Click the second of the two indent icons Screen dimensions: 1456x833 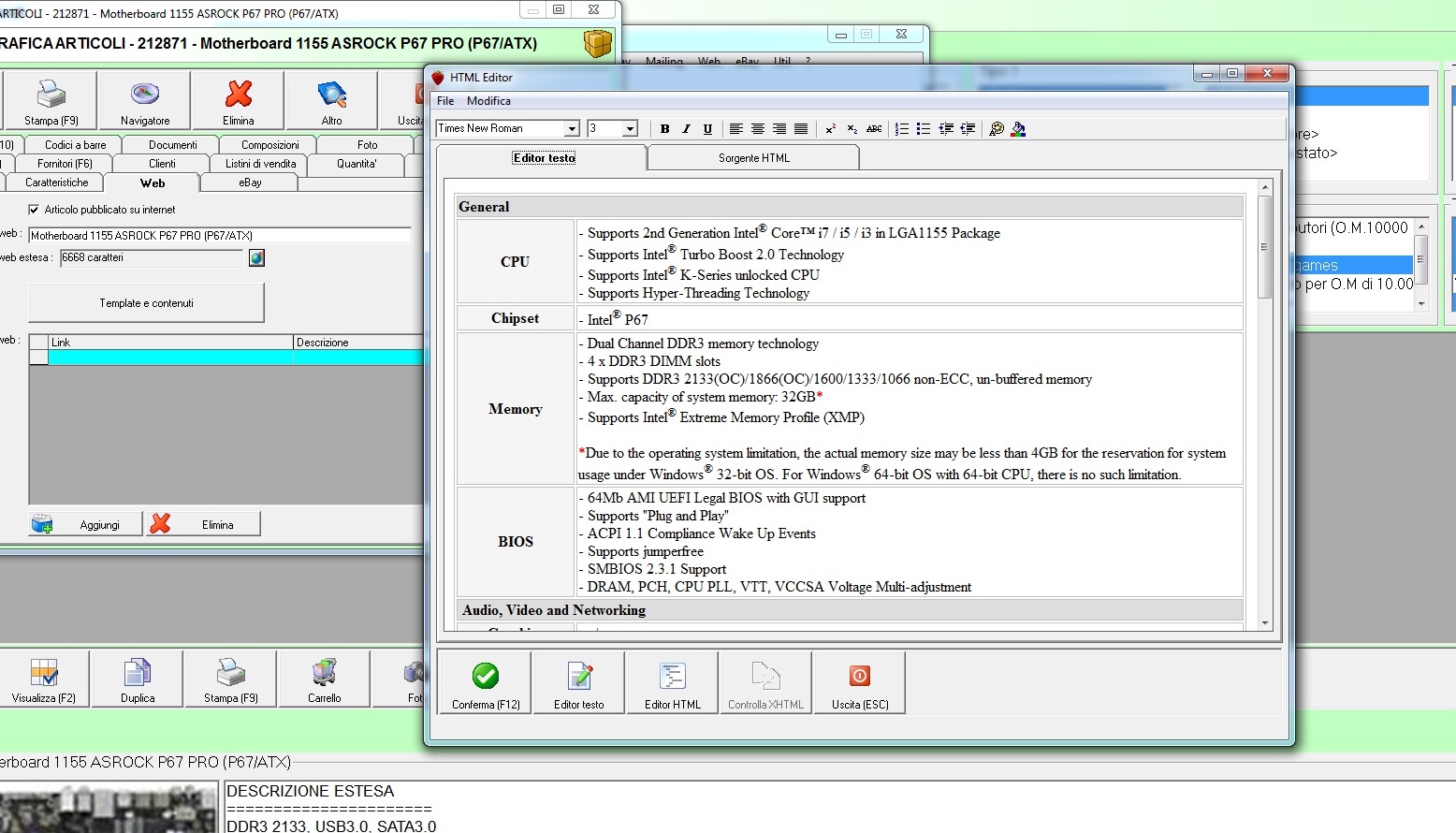click(968, 129)
